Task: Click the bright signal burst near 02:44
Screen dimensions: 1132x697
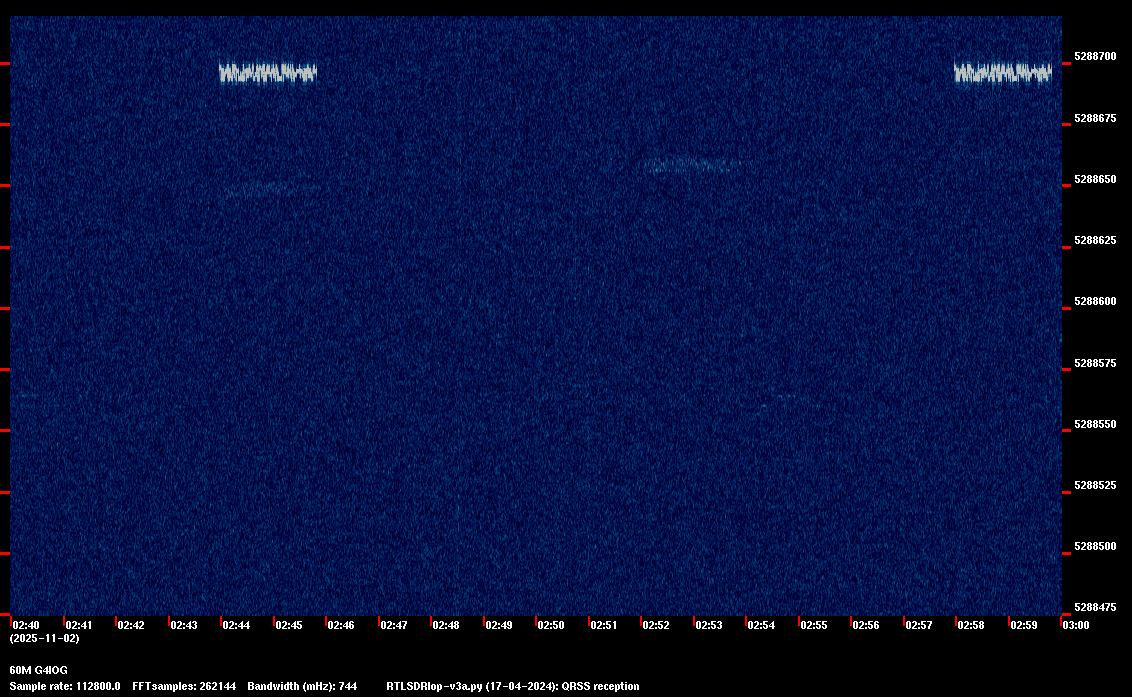Action: click(268, 73)
